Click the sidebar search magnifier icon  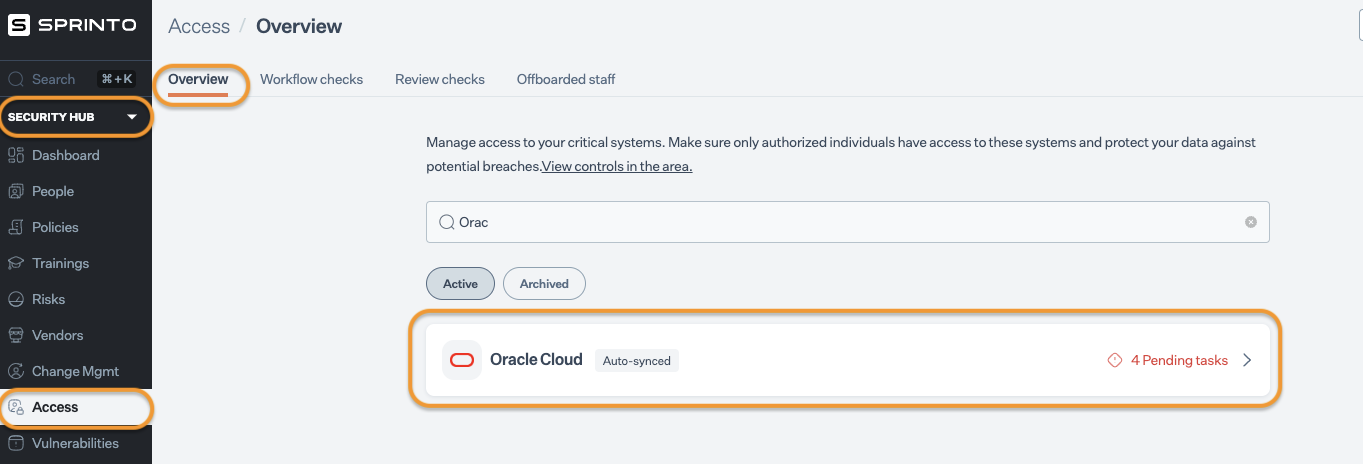pos(16,79)
